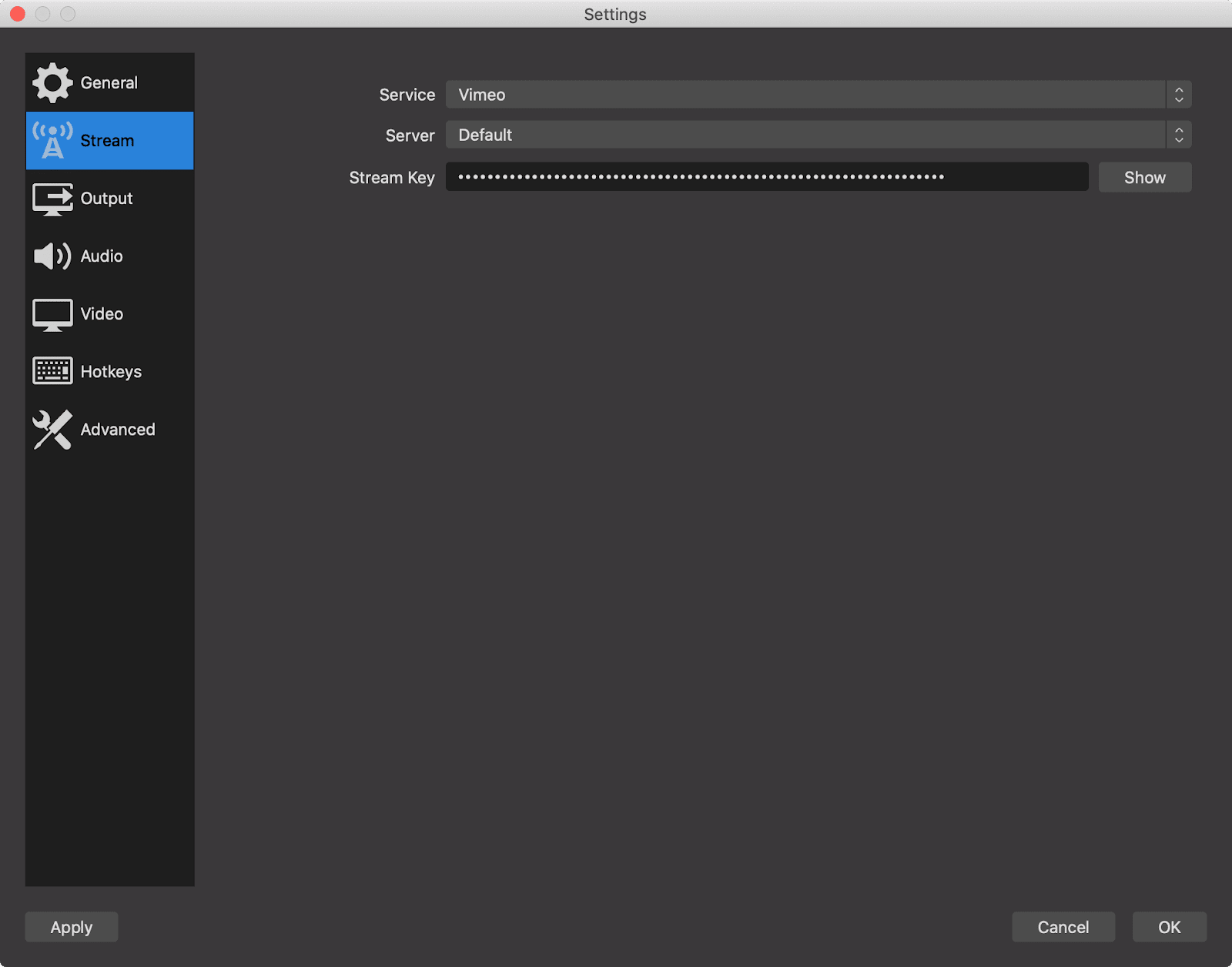Click the Output monitor arrow icon
Screen dimensions: 1232x967
point(52,199)
